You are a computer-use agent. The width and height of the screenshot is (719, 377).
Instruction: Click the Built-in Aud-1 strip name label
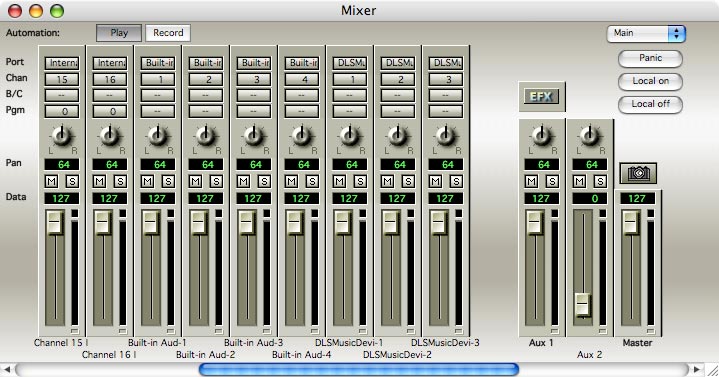click(157, 343)
